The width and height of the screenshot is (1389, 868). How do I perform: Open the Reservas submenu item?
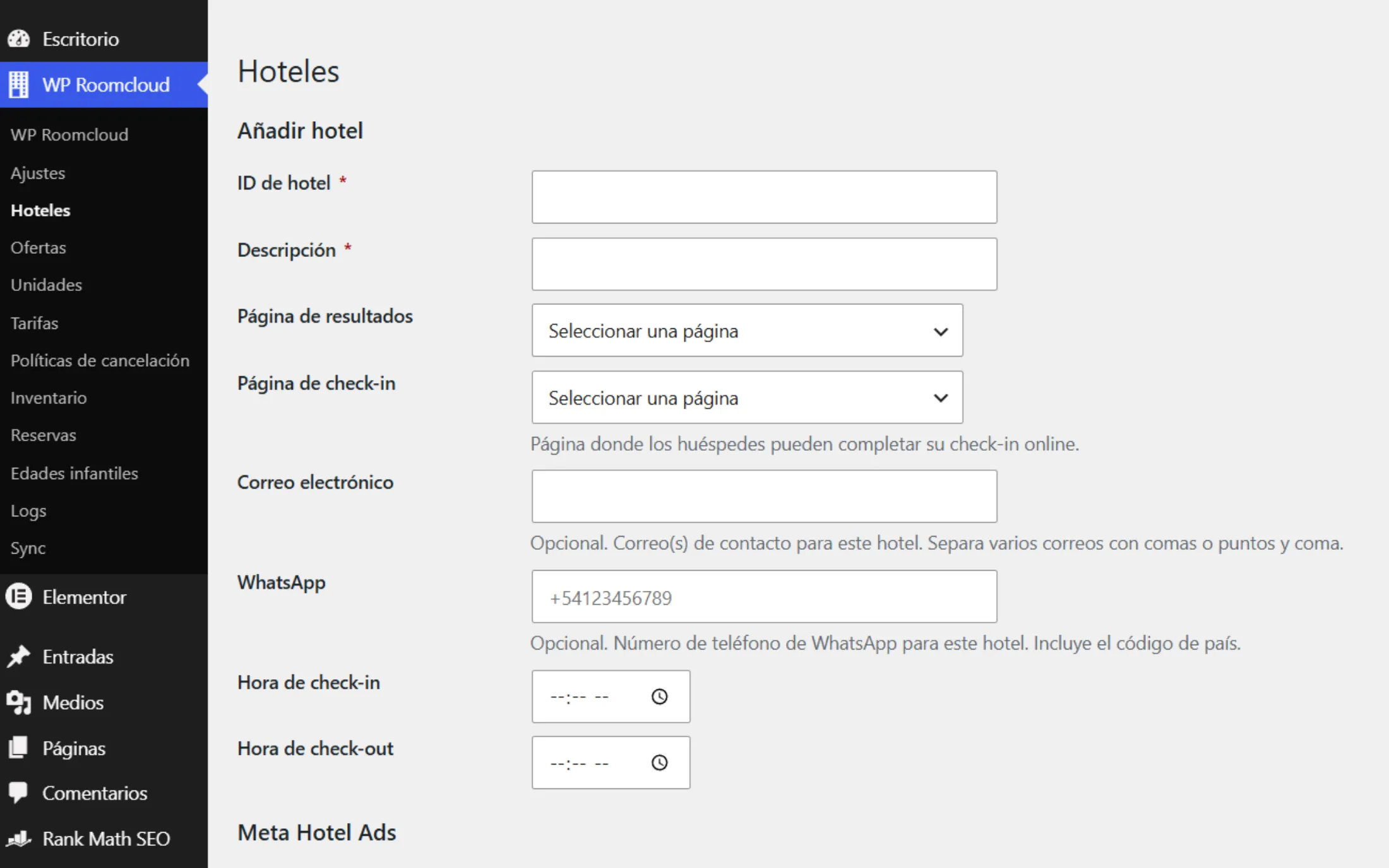pos(44,435)
